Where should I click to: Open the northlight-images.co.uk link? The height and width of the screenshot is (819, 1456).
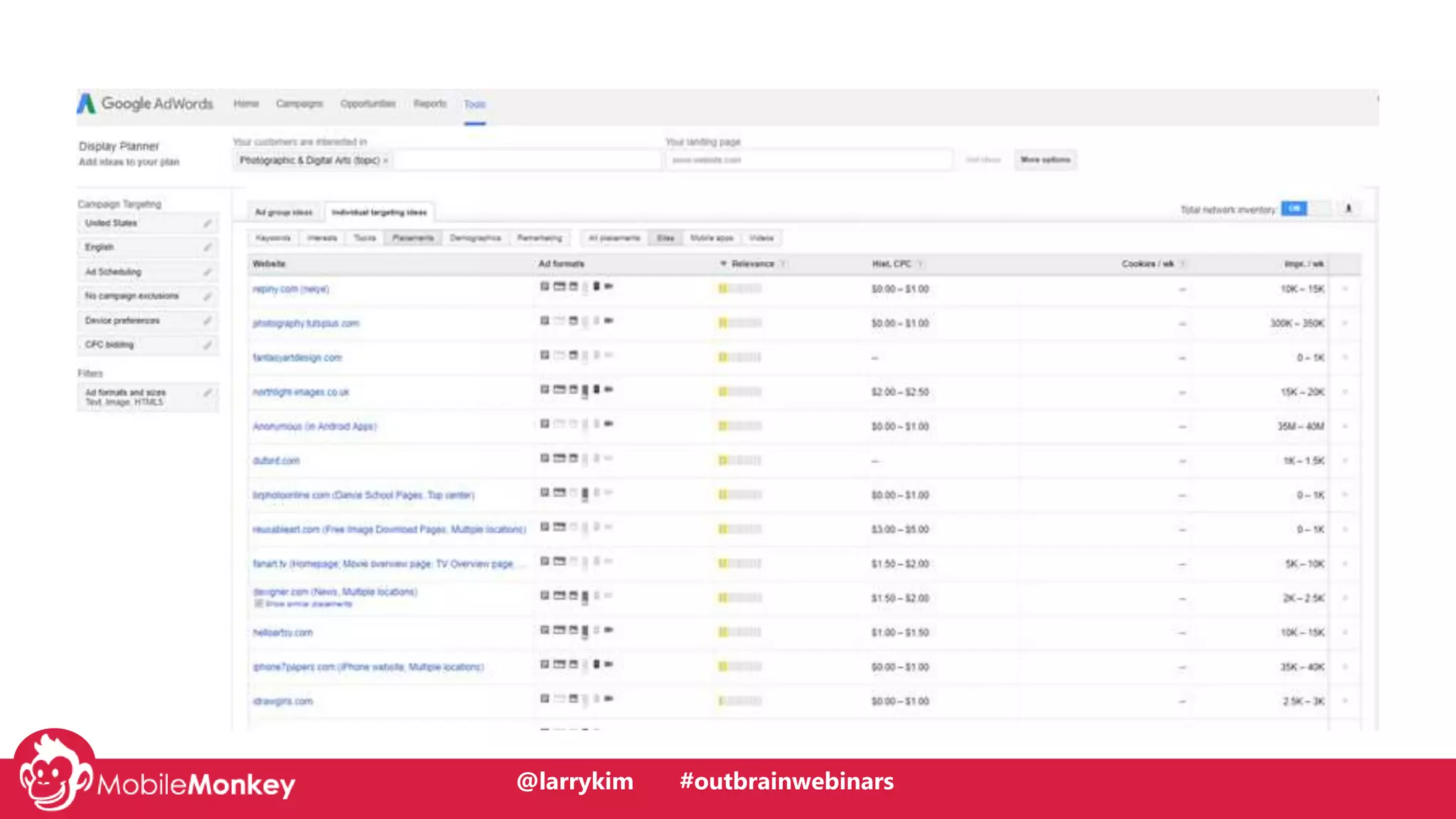tap(301, 392)
